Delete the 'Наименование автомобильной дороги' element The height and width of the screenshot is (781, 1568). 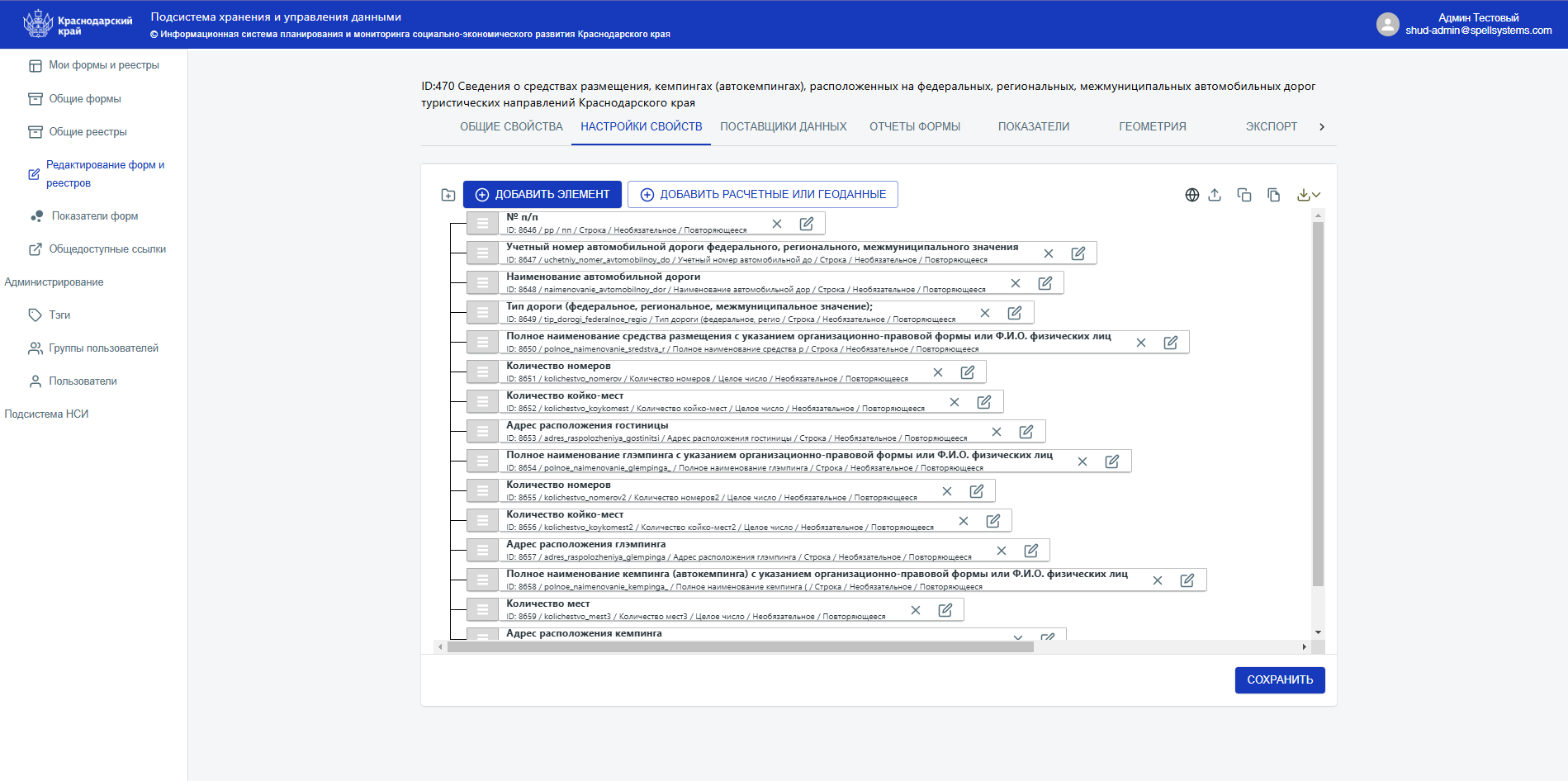1016,283
